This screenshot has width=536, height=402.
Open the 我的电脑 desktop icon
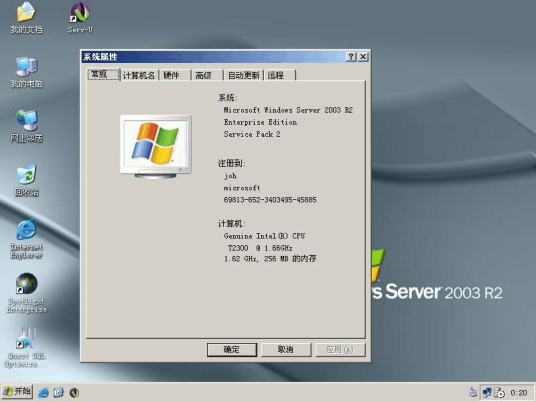point(26,72)
